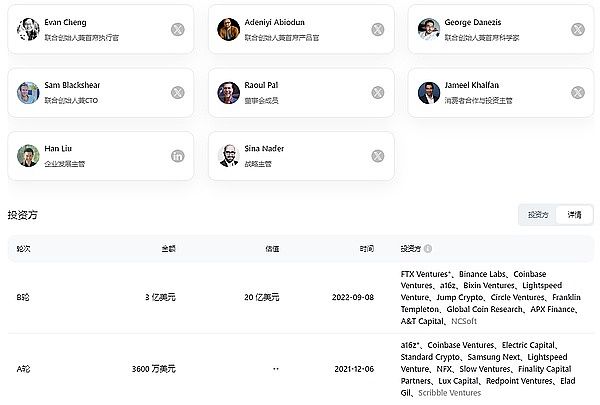Image resolution: width=600 pixels, height=405 pixels.
Task: Click the Sam Blackshear name
Action: coord(73,86)
